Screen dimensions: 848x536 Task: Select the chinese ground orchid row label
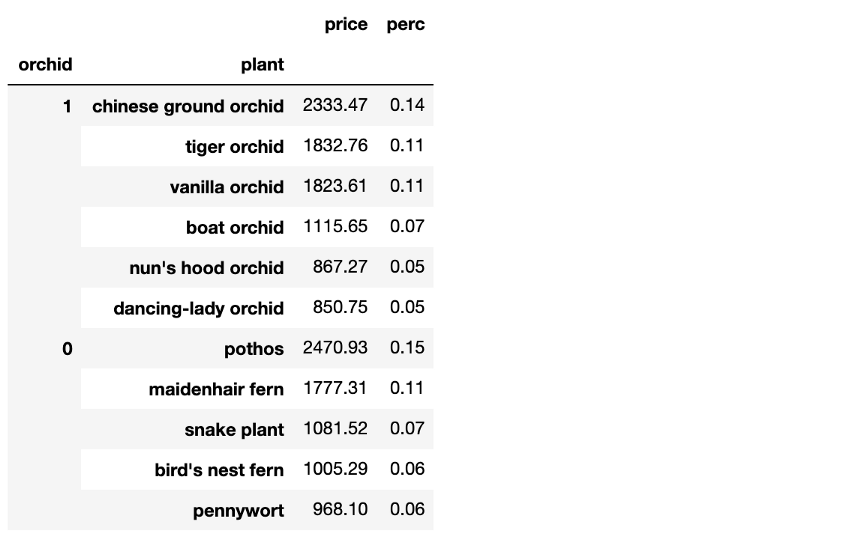[188, 106]
